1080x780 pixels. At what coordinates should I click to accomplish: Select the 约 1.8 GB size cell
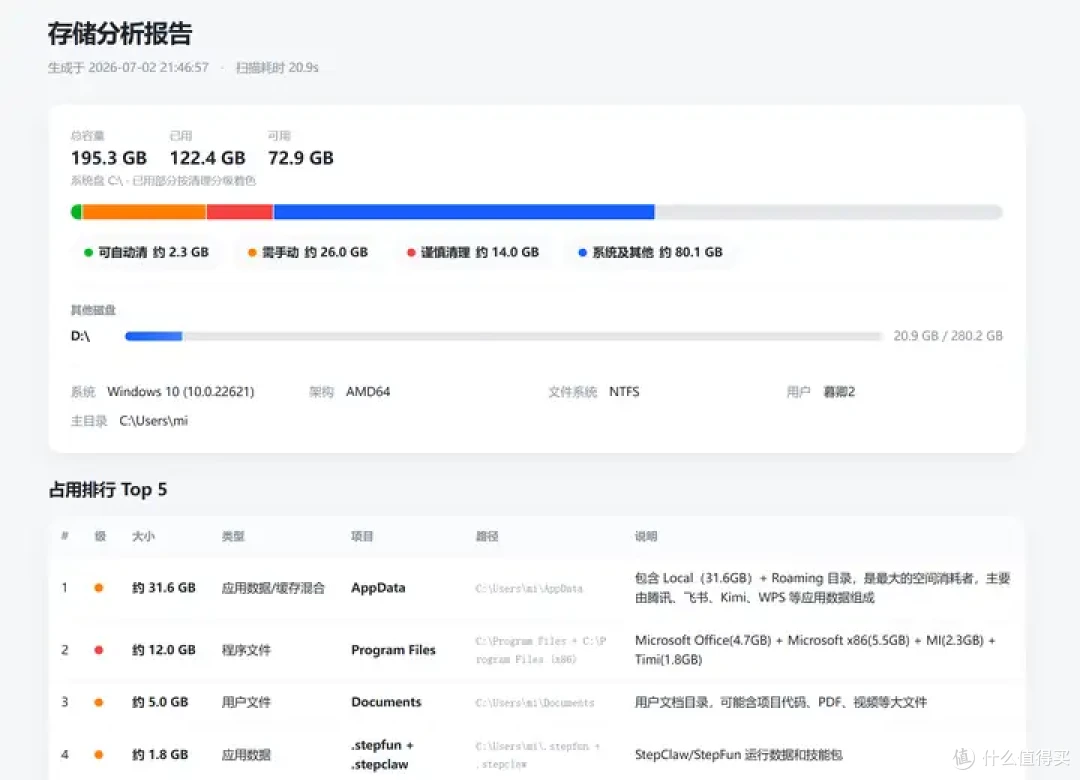click(x=160, y=755)
